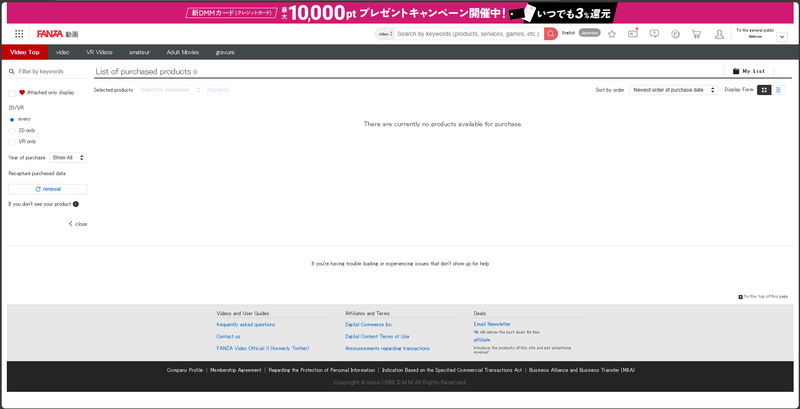
Task: Open frequently asked questions link
Action: coord(246,324)
